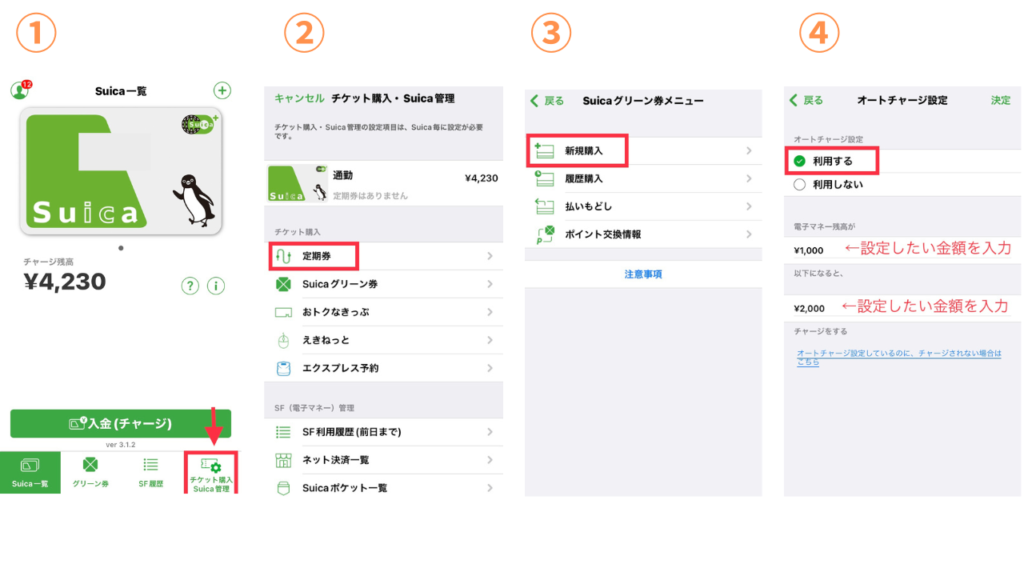Image resolution: width=1024 pixels, height=576 pixels.
Task: Tap the Suicaグリーン券 clover icon in list
Action: tap(283, 284)
